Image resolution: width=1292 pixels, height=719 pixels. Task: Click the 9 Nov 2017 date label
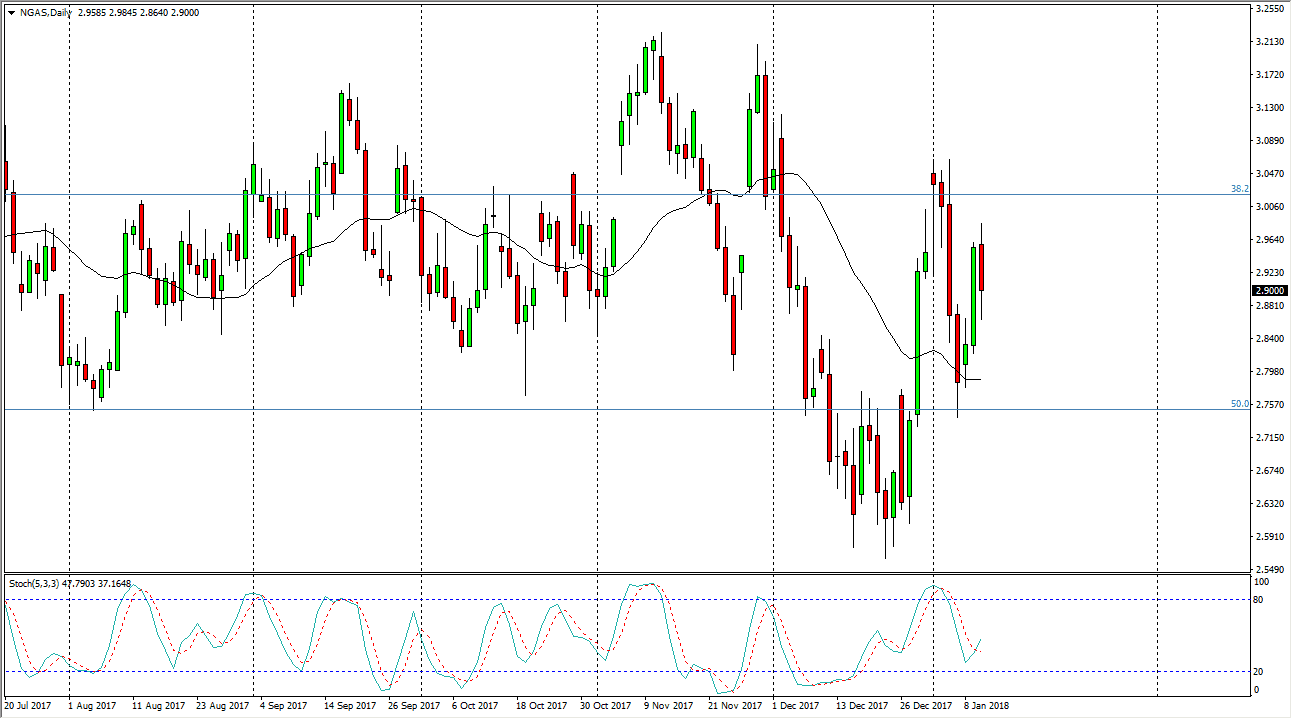(668, 706)
